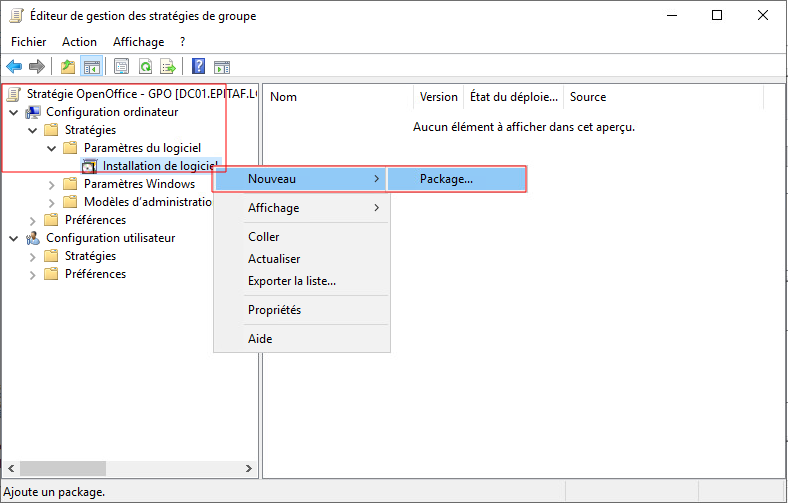The width and height of the screenshot is (788, 503).
Task: Click the blue help question mark icon
Action: [x=199, y=67]
